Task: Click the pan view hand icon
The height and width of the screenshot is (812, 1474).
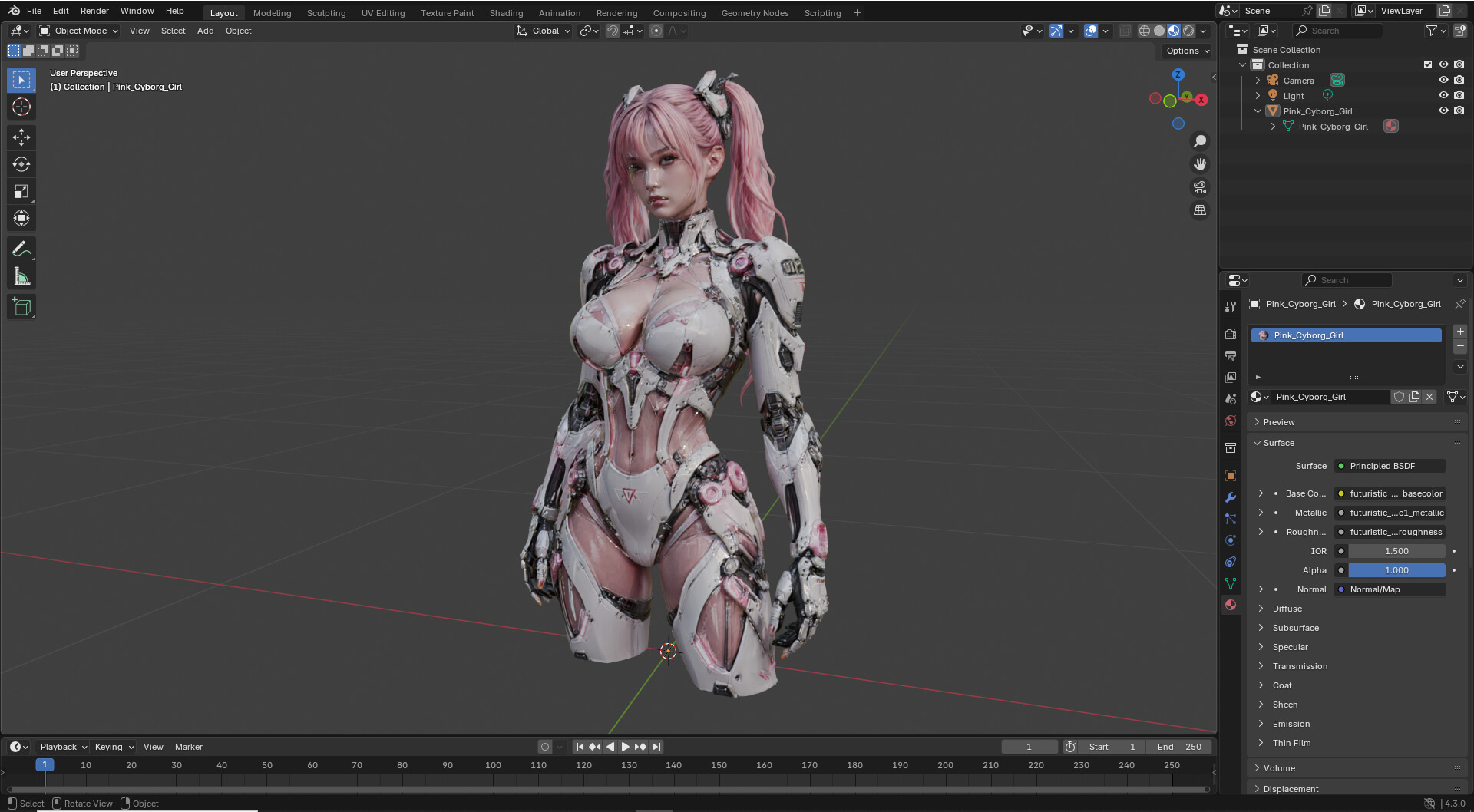Action: pos(1200,164)
